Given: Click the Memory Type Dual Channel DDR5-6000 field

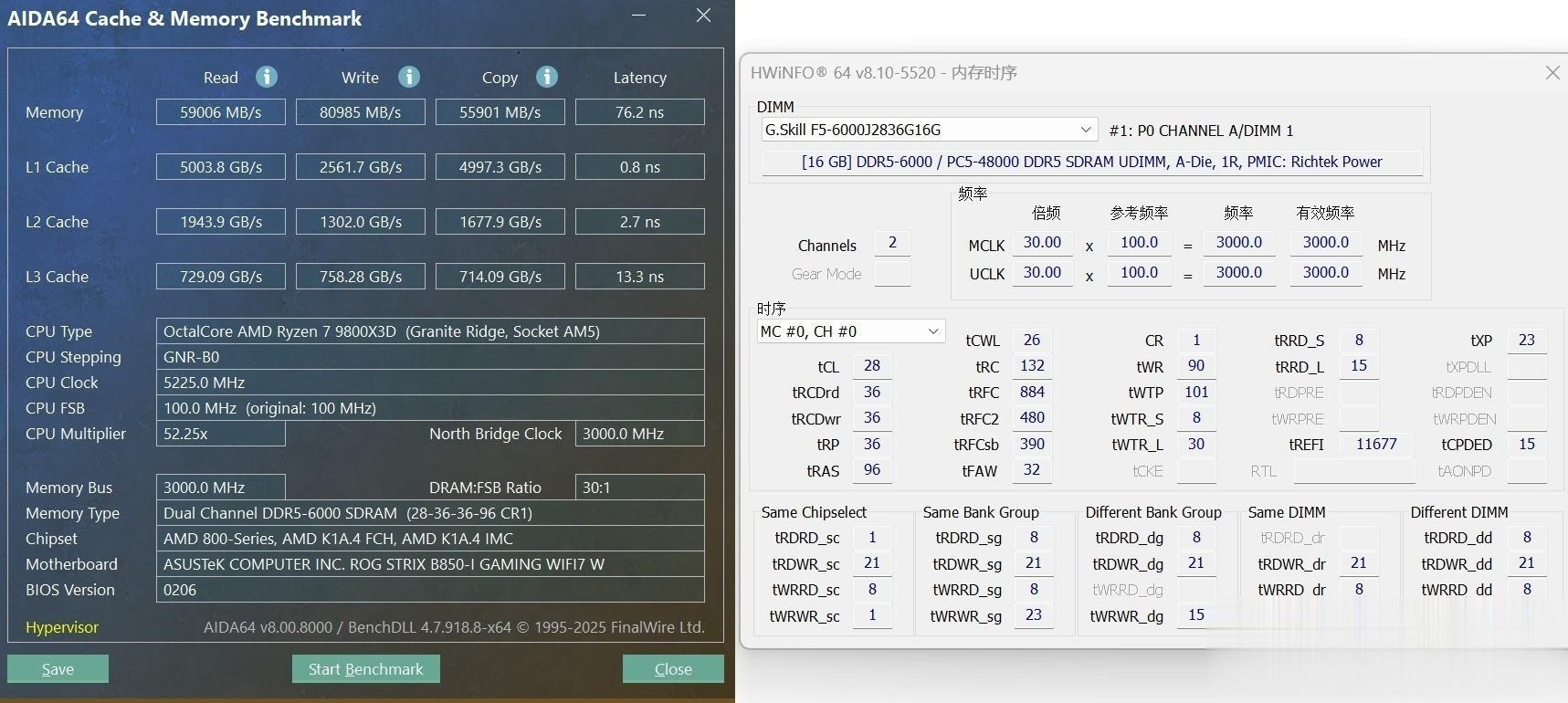Looking at the screenshot, I should click(430, 513).
